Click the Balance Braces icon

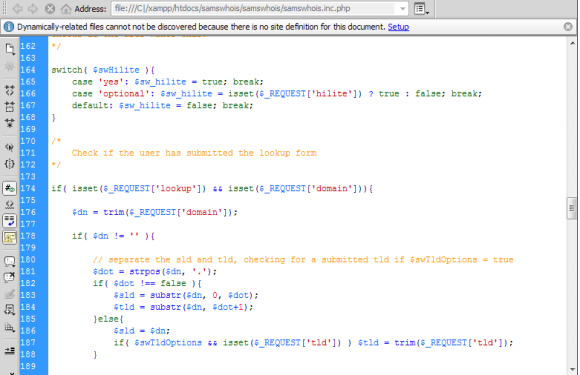(x=10, y=164)
